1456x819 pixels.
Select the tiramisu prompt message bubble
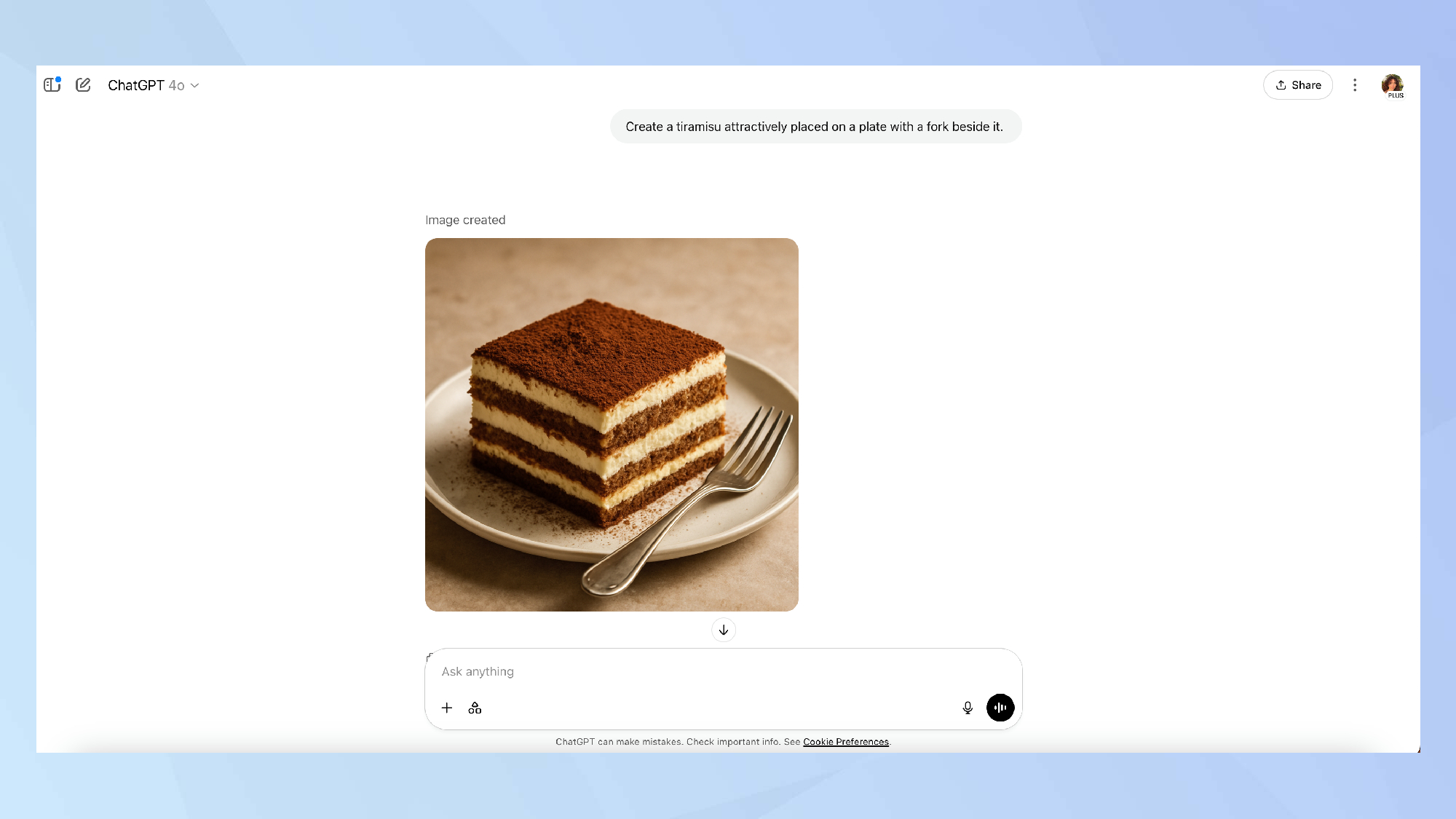click(815, 127)
